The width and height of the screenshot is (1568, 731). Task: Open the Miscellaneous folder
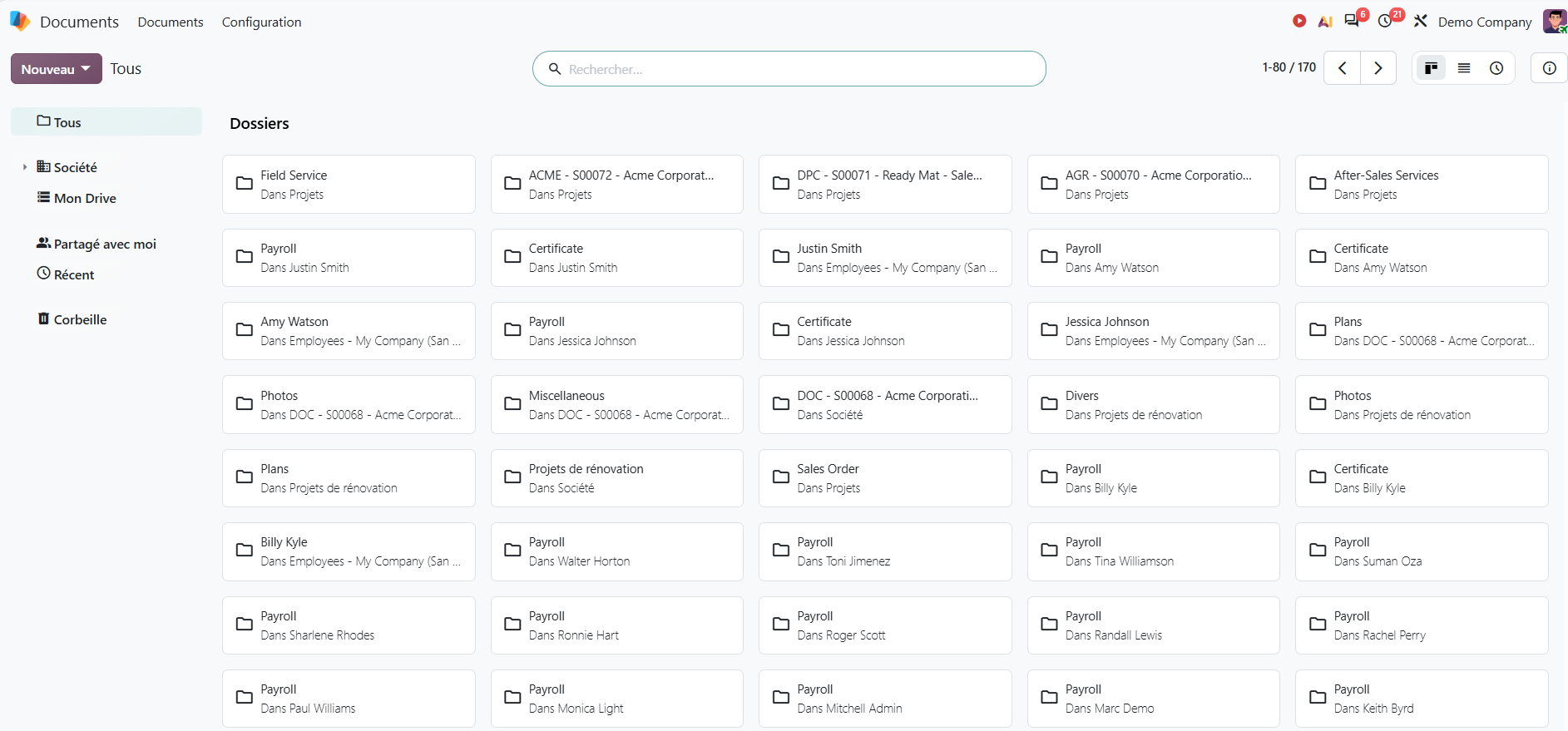point(617,404)
